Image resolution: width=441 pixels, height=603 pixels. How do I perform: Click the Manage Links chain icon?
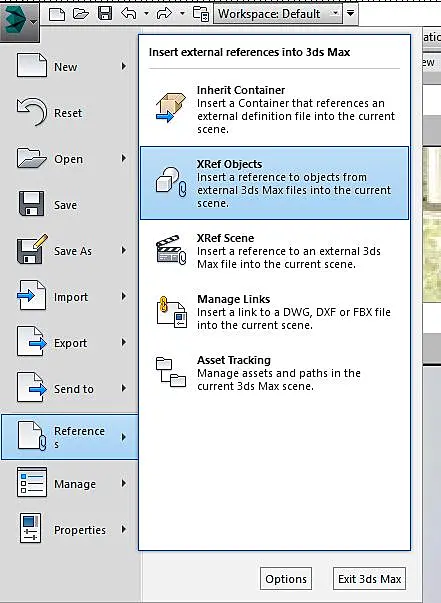point(171,311)
